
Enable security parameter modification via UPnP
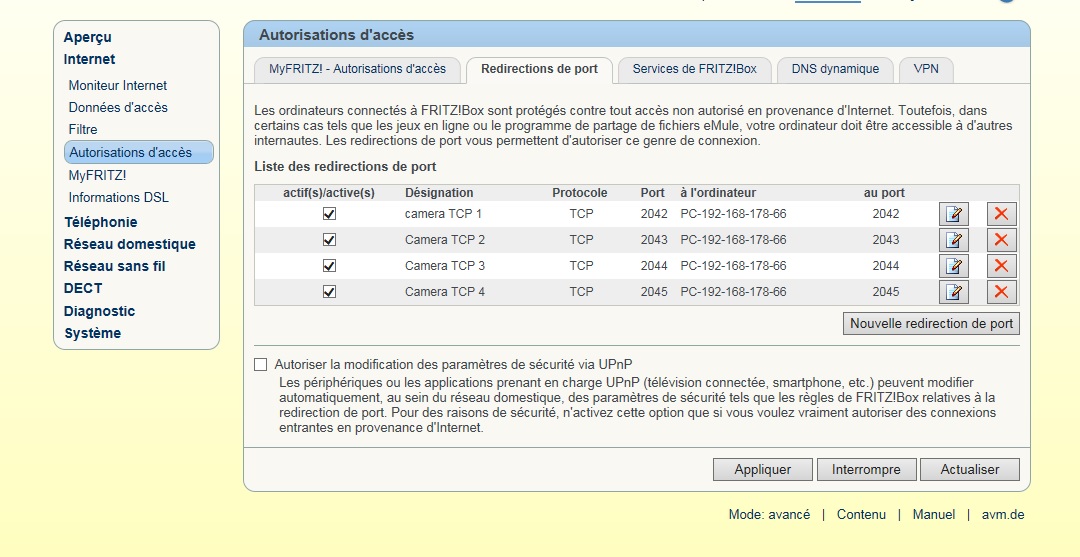coord(260,364)
